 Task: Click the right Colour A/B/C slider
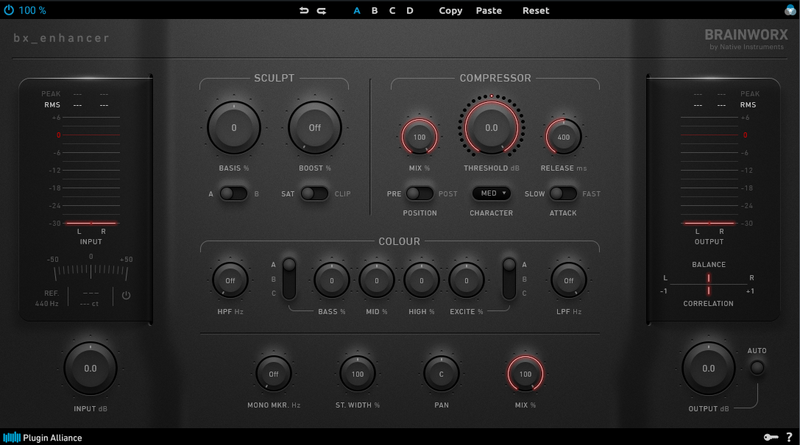(x=509, y=279)
